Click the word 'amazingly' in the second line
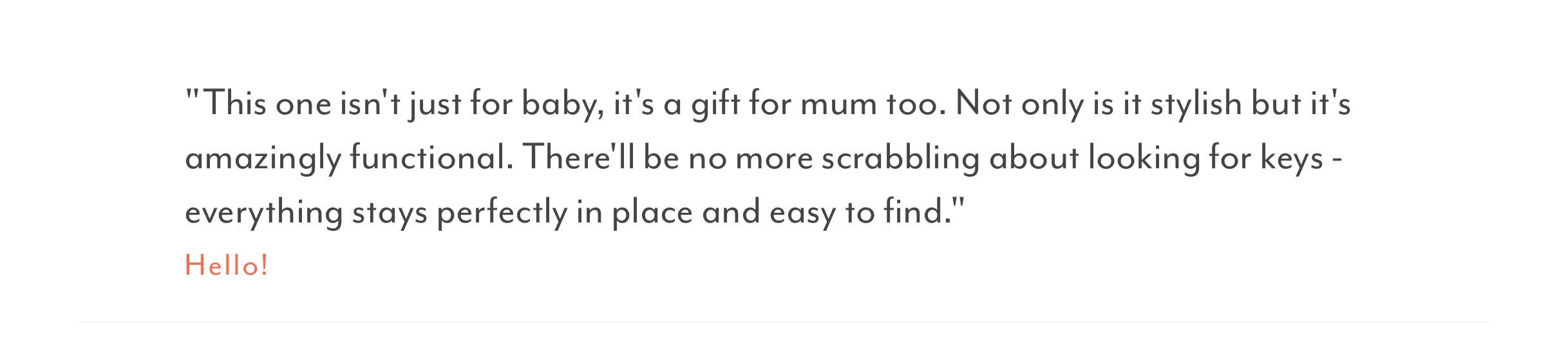Viewport: 1568px width, 345px height. point(263,159)
